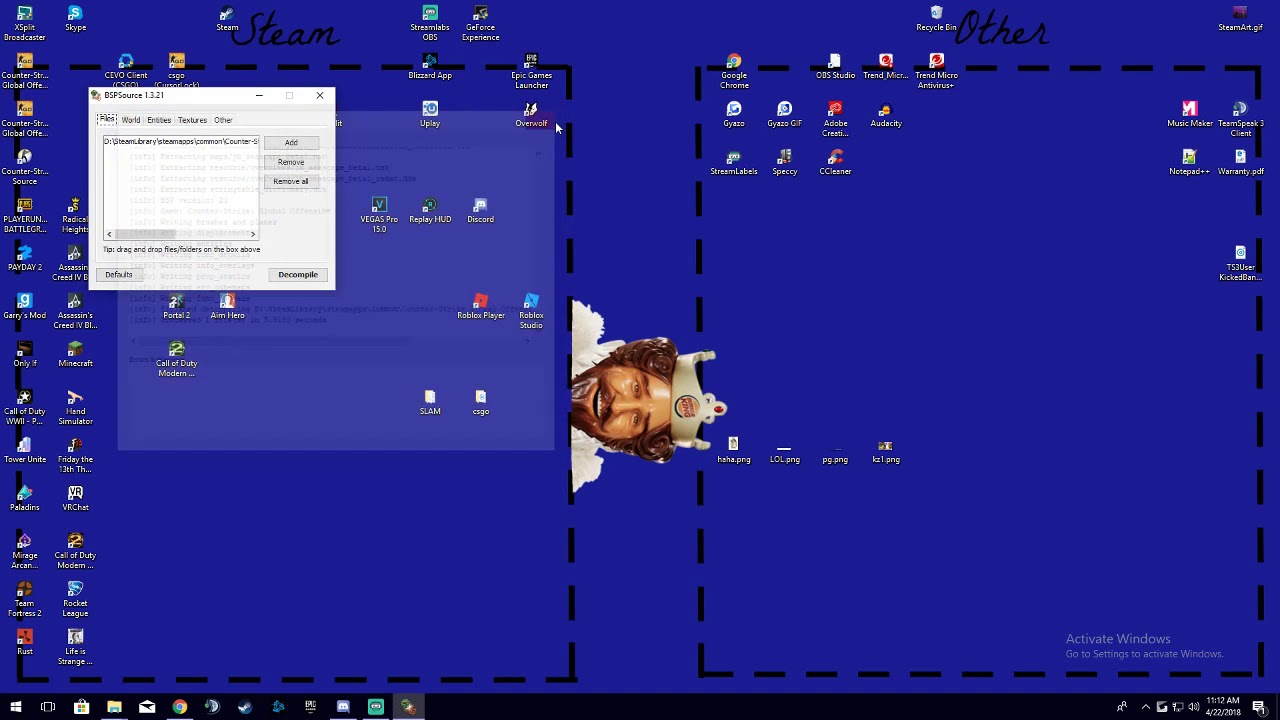This screenshot has height=720, width=1280.
Task: Open GeForce Experience shortcut
Action: (480, 24)
